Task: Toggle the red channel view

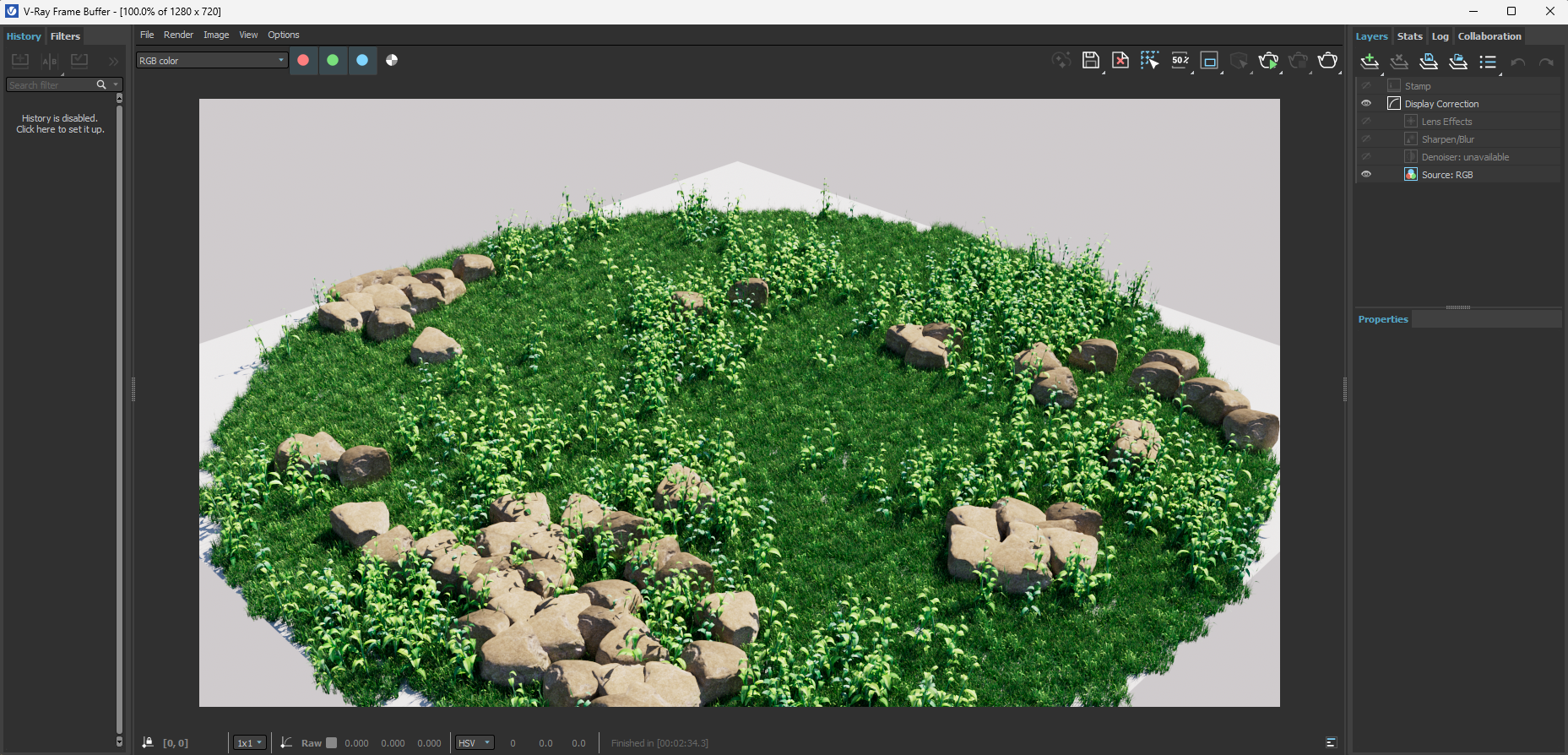Action: click(x=303, y=60)
